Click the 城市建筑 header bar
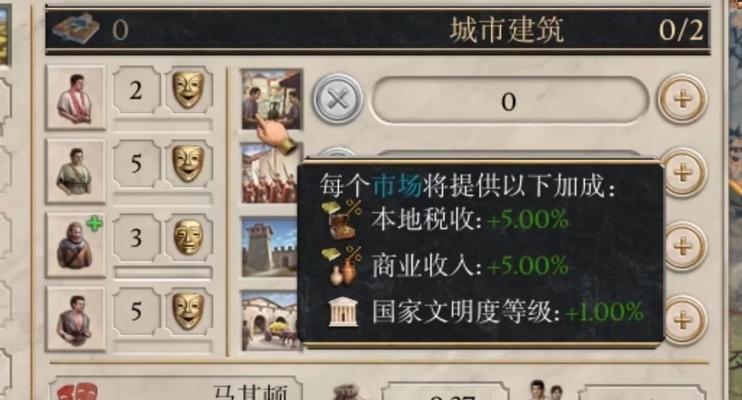Viewport: 742px width, 400px height. pyautogui.click(x=378, y=30)
